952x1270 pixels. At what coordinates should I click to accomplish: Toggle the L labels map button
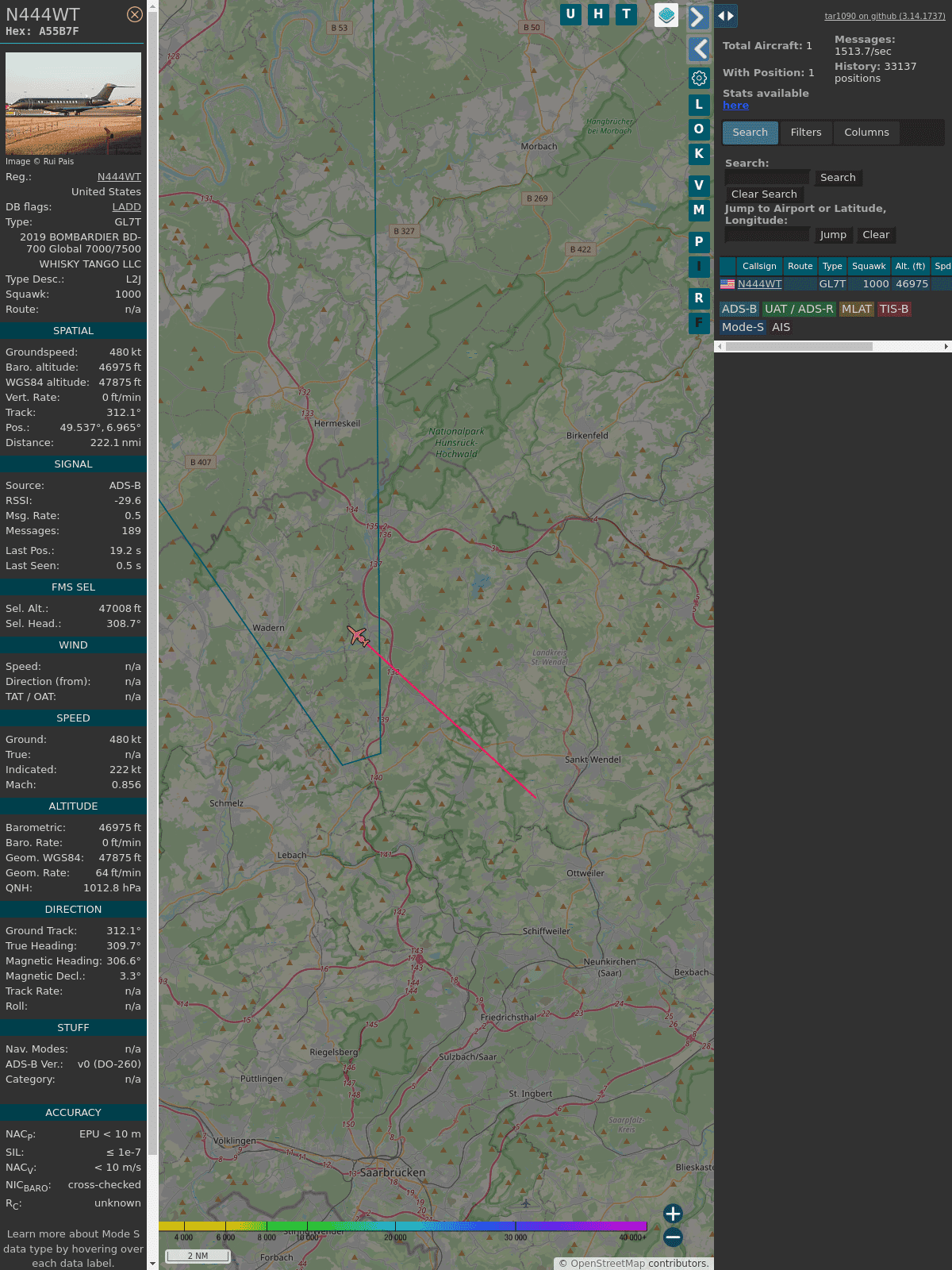699,105
